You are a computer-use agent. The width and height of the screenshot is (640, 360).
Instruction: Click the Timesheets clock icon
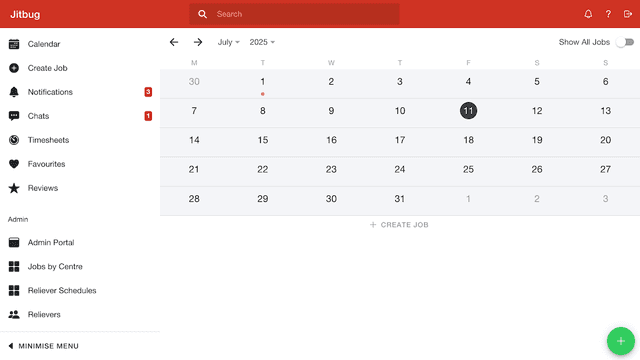click(x=14, y=140)
